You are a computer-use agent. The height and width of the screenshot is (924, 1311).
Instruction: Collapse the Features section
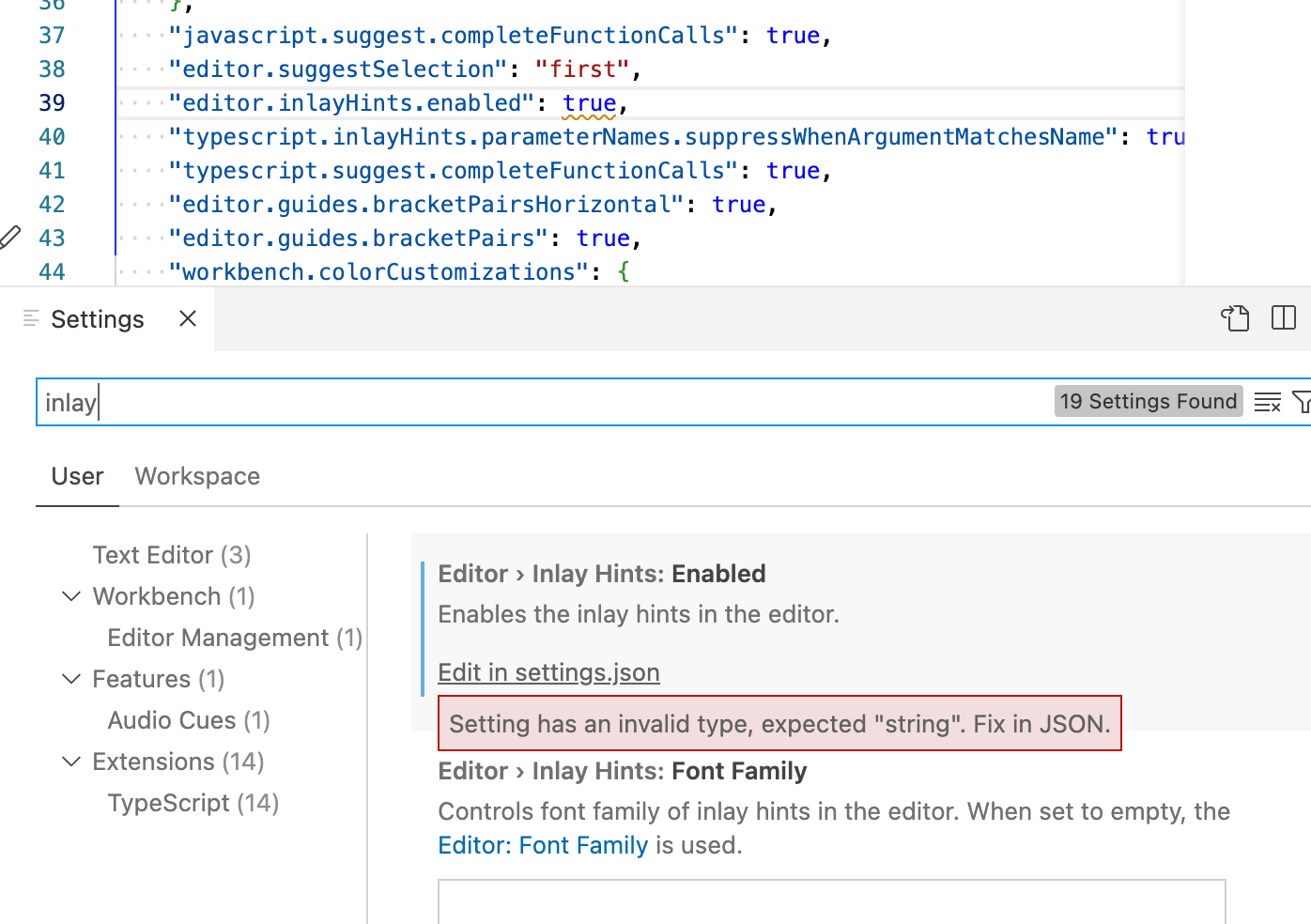pos(71,679)
